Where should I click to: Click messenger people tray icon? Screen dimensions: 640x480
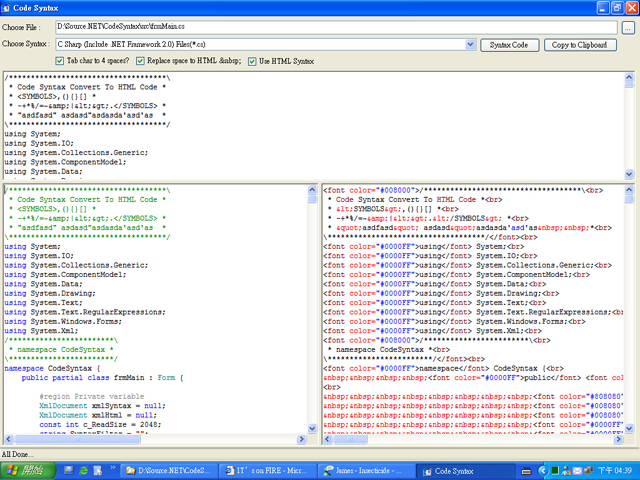point(566,471)
